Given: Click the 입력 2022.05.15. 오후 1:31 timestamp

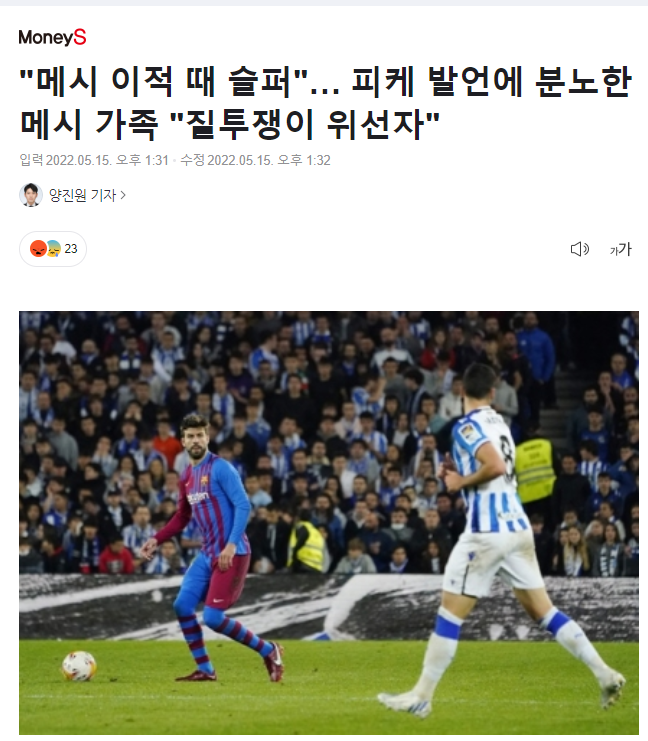Looking at the screenshot, I should (94, 160).
